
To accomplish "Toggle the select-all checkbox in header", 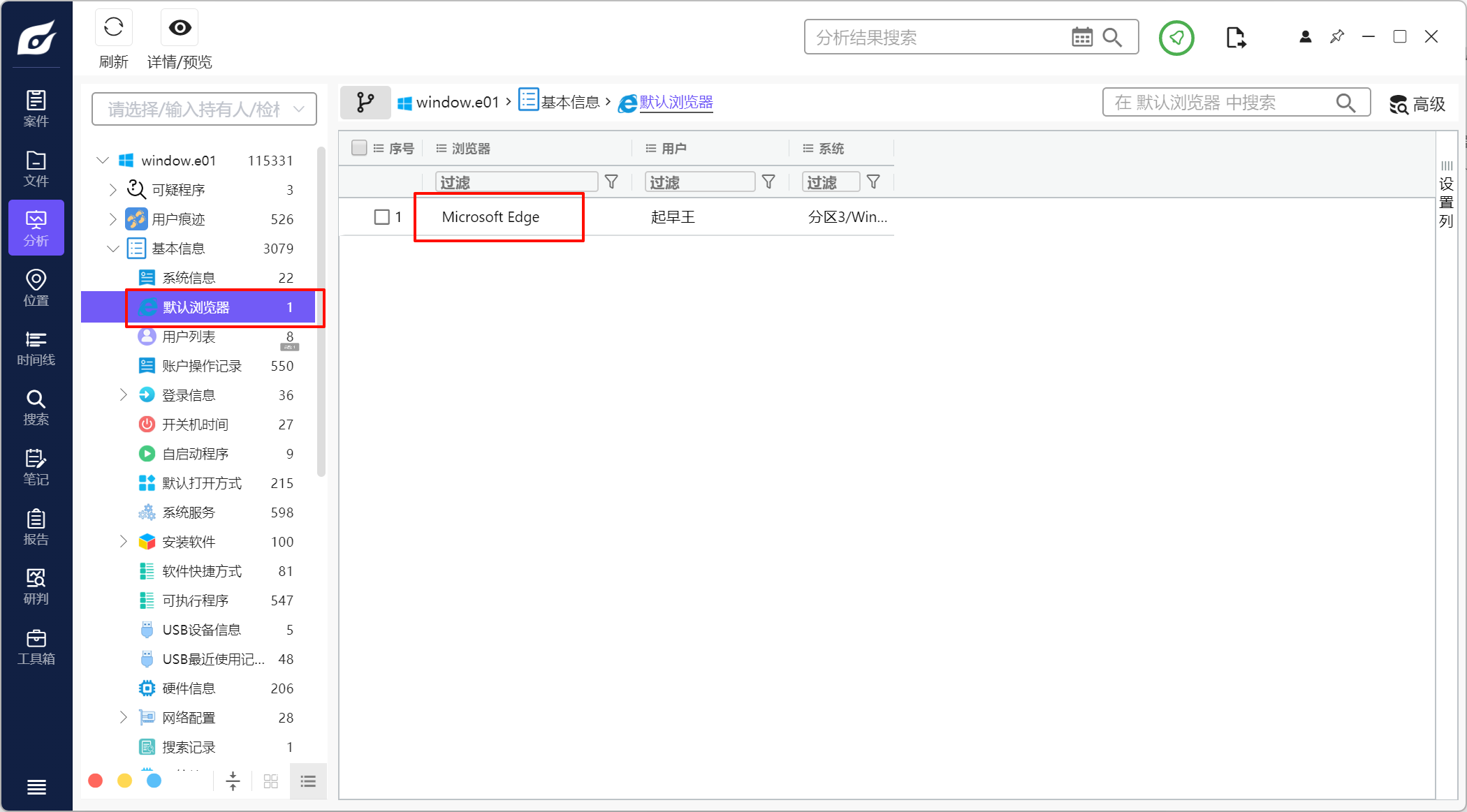I will (x=359, y=148).
